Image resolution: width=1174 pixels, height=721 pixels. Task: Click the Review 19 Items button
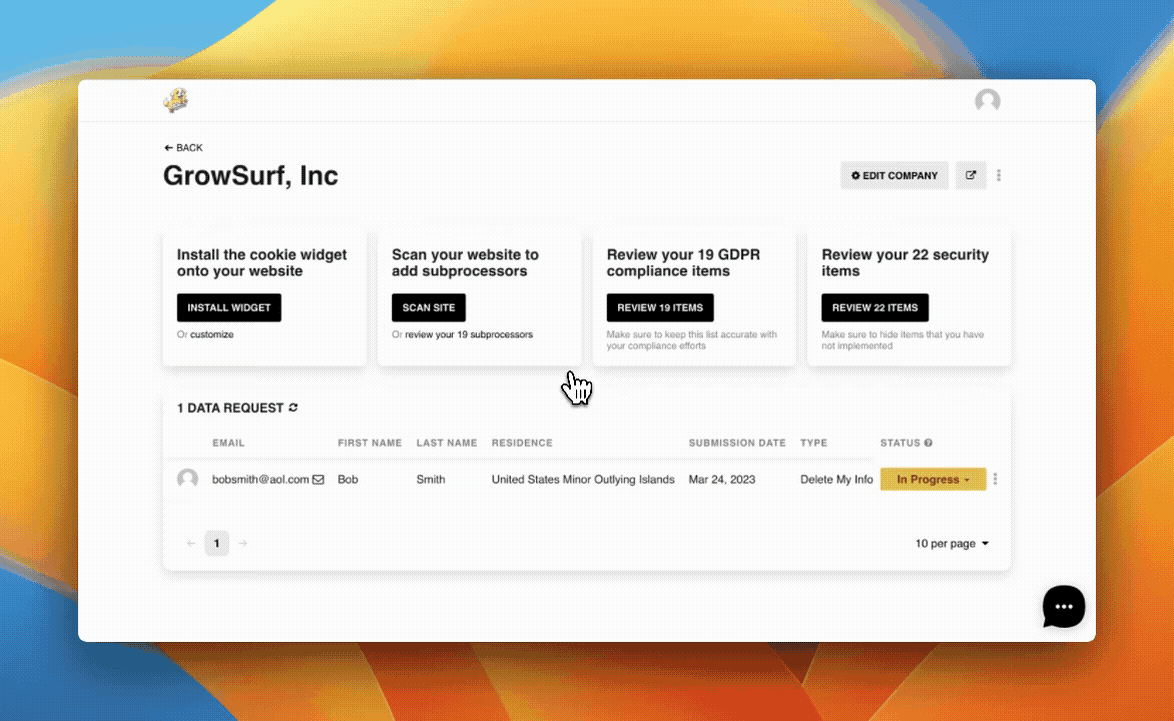coord(659,308)
